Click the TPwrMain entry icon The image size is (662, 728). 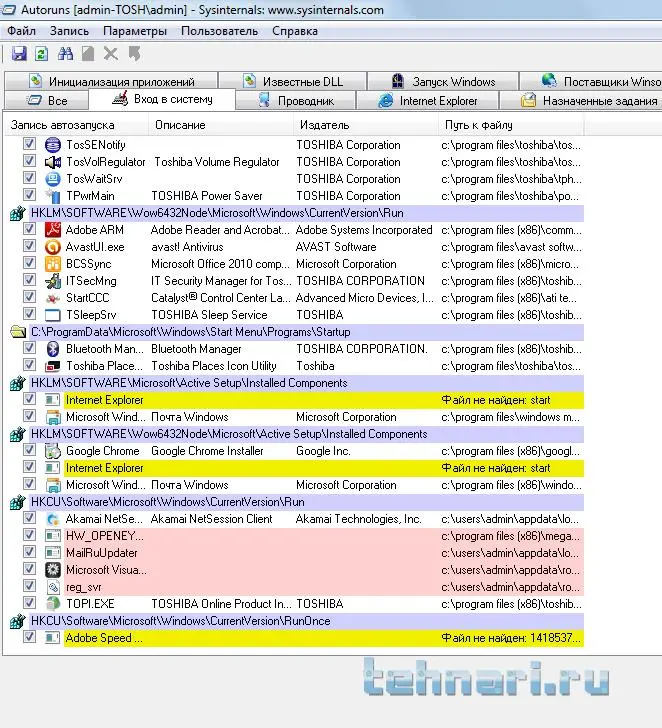click(52, 196)
